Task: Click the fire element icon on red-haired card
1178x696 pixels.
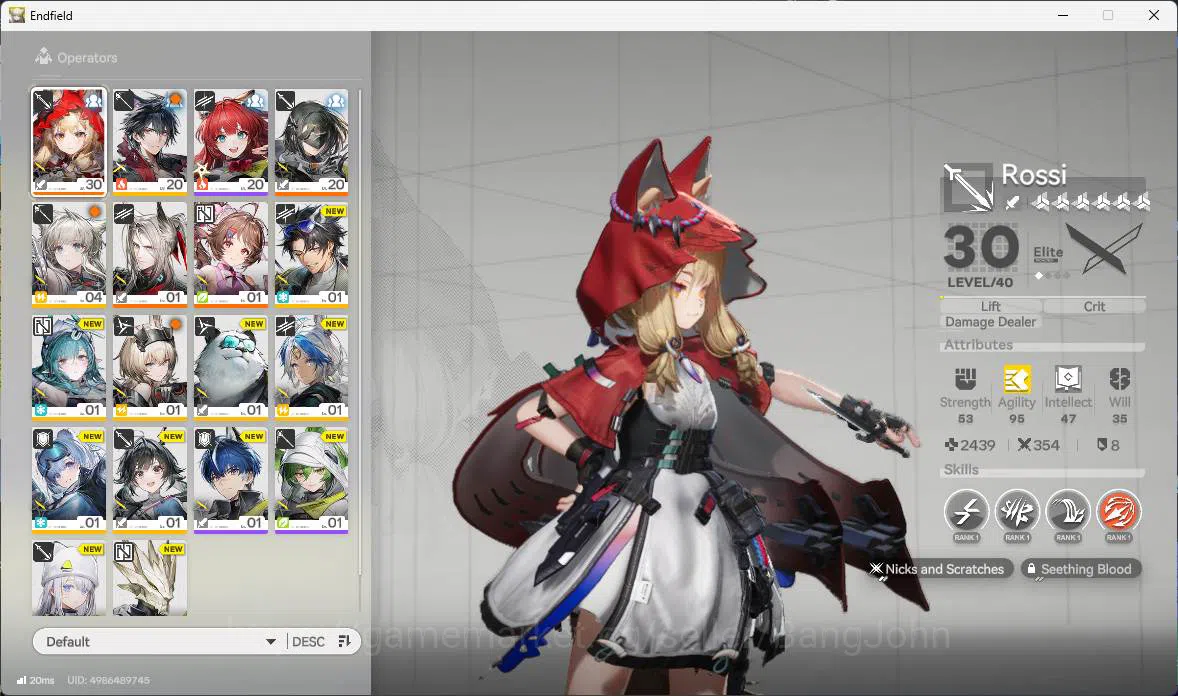Action: pos(201,184)
